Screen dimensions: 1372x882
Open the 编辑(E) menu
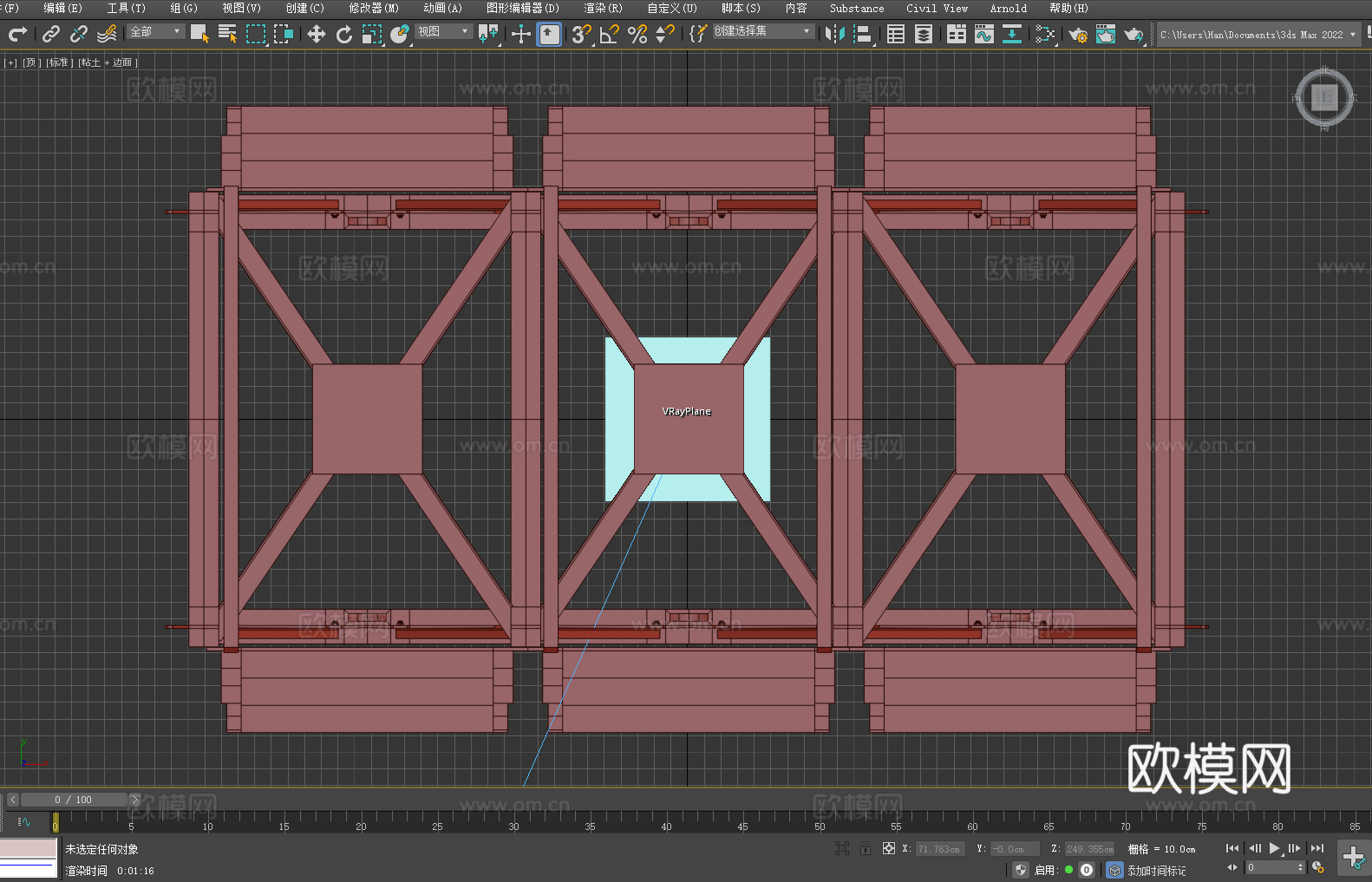click(x=62, y=8)
